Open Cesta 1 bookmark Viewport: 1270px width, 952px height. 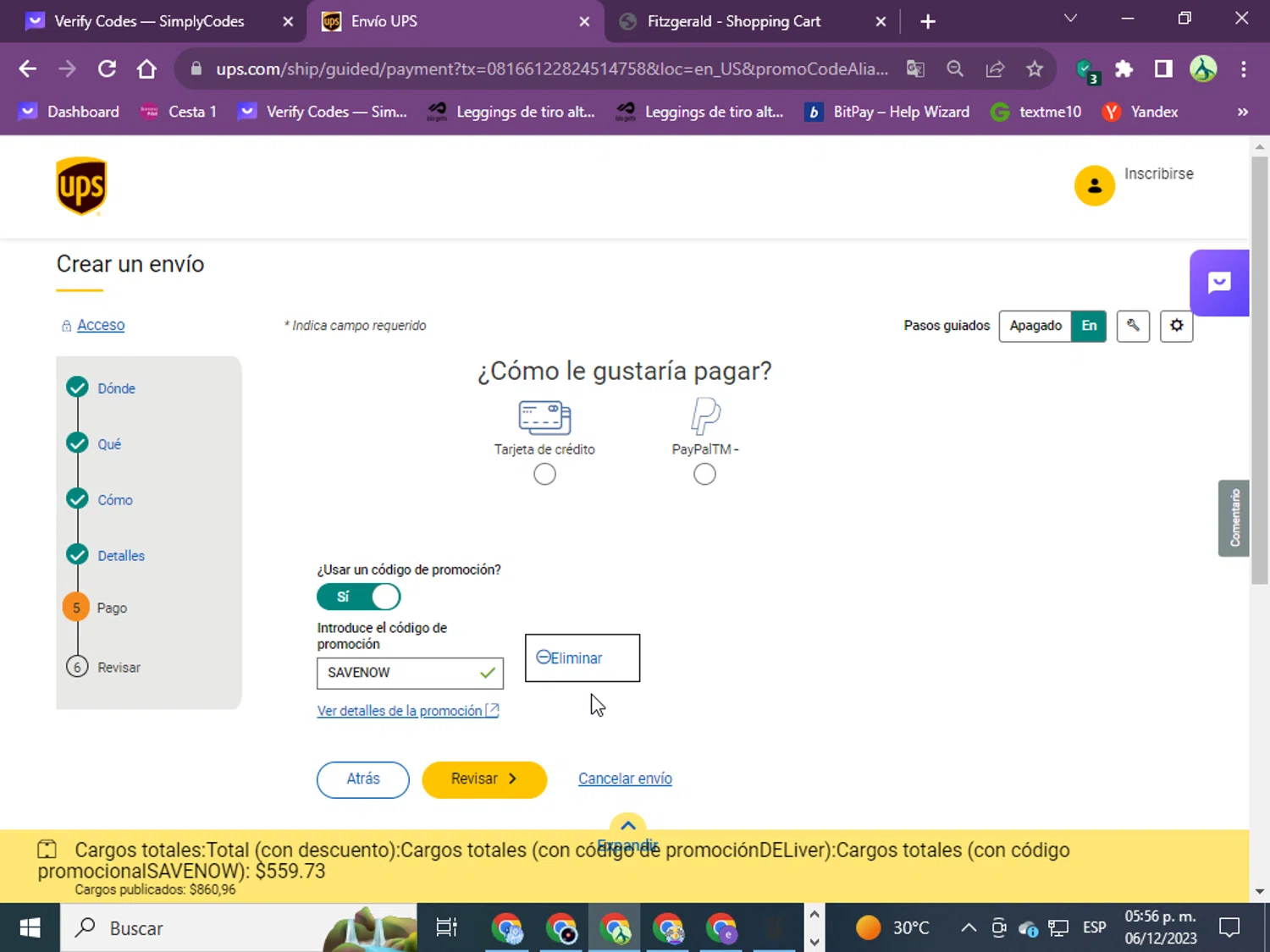pyautogui.click(x=179, y=112)
